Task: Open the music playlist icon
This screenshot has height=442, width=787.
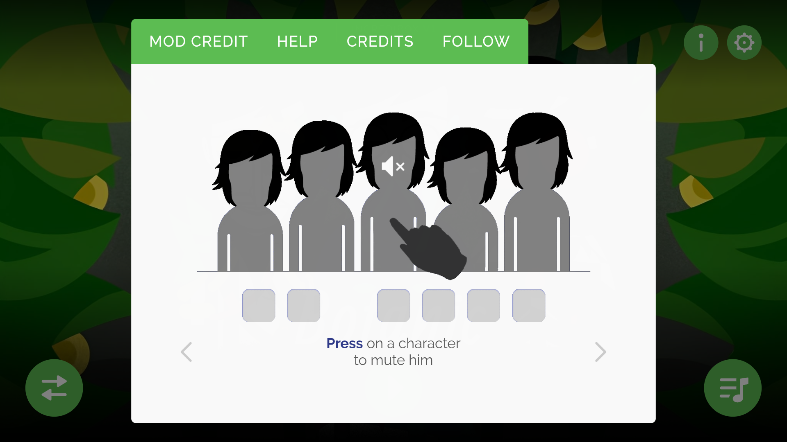Action: click(732, 388)
